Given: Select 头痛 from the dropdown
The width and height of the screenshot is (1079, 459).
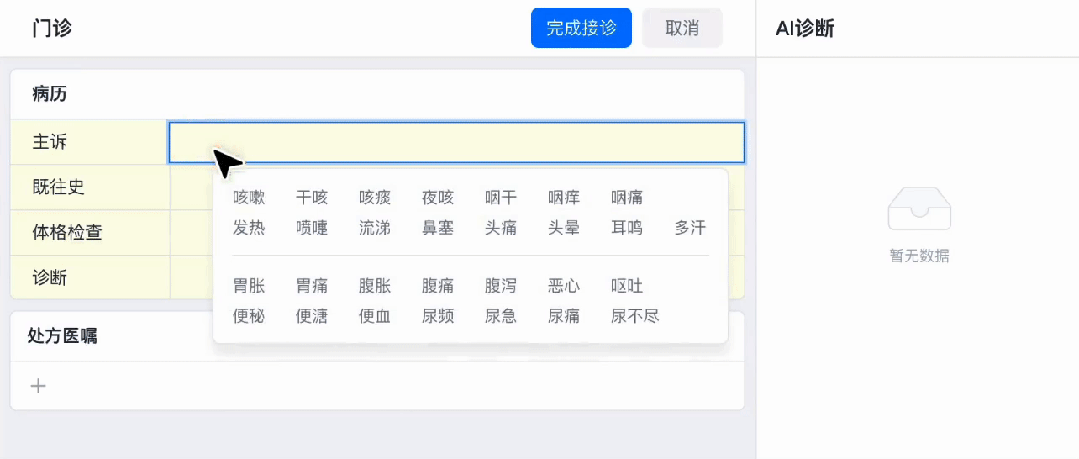Looking at the screenshot, I should pos(501,228).
